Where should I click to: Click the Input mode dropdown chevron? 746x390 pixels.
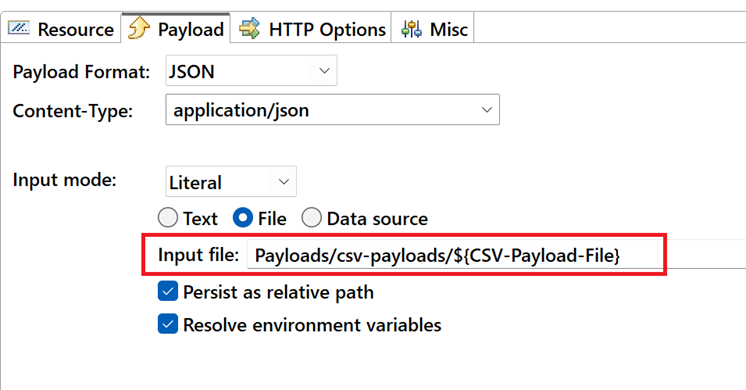coord(284,182)
